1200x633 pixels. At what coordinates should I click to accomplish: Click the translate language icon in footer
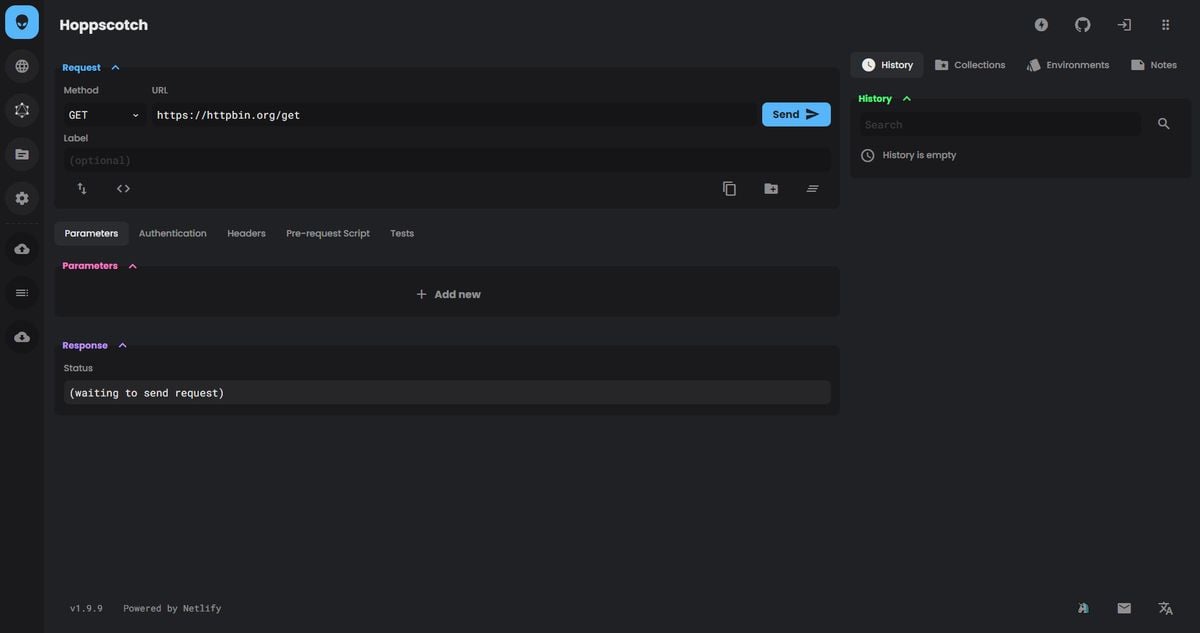(x=1165, y=608)
